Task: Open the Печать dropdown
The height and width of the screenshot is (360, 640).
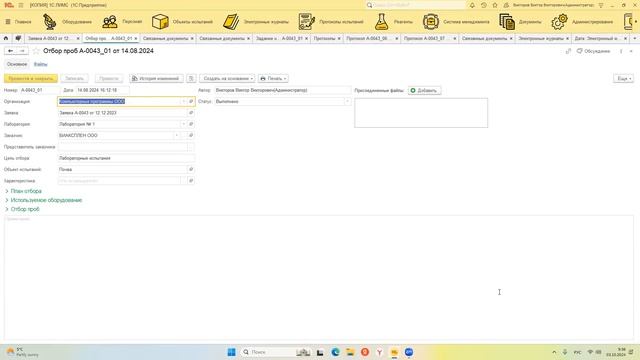Action: [x=273, y=78]
